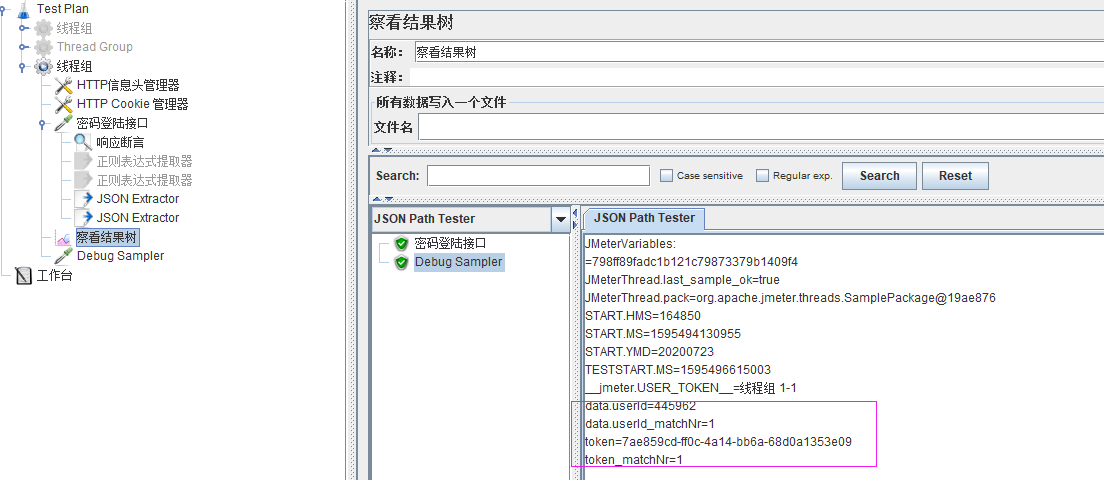Click the second 正则表达式提取器 icon
The image size is (1104, 480).
point(83,180)
